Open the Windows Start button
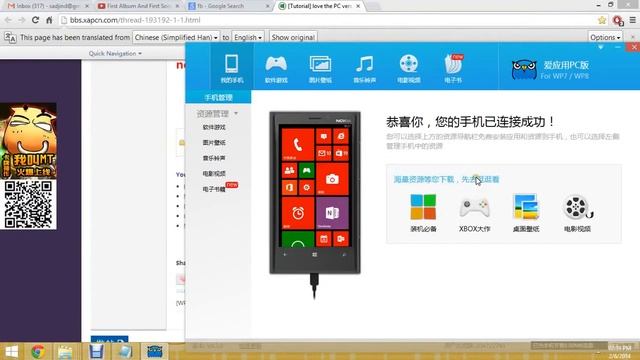The image size is (640, 360). [12, 351]
